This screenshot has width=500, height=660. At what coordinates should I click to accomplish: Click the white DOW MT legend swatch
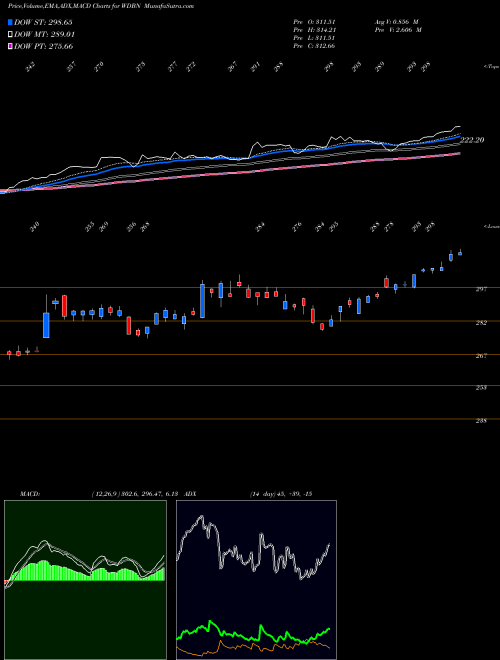[10, 34]
